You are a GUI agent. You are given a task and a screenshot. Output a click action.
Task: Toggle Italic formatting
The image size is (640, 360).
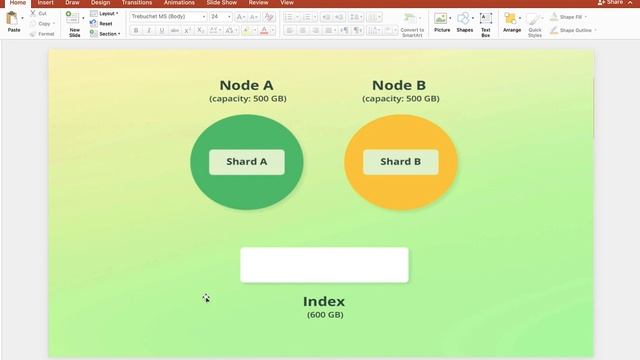coord(149,31)
